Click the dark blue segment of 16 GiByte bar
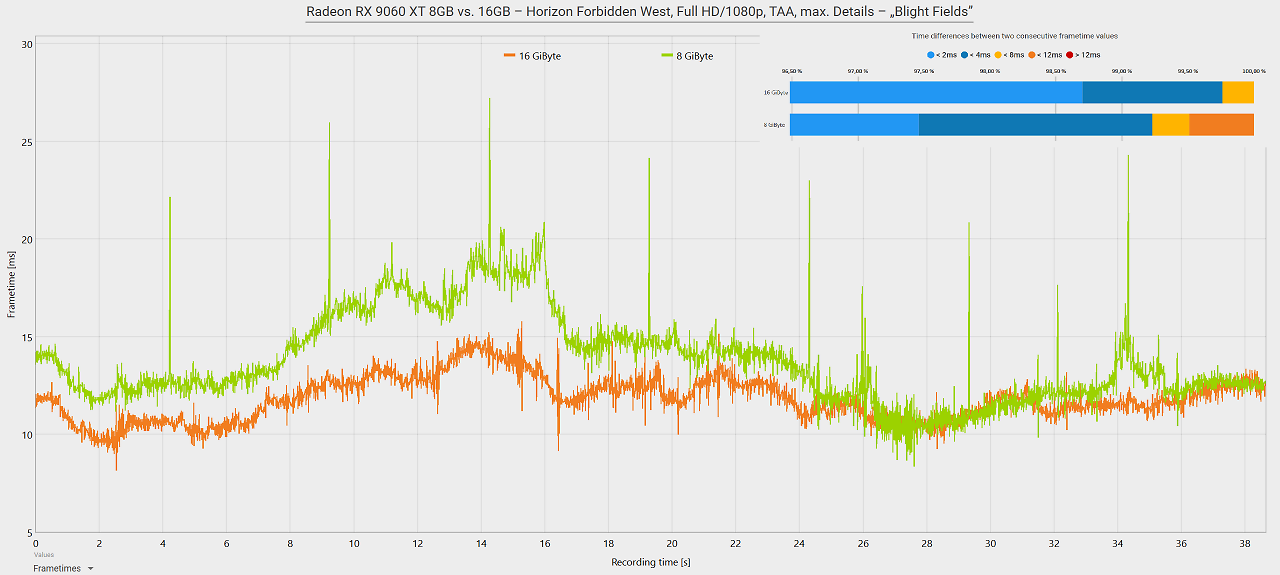The height and width of the screenshot is (575, 1280). click(x=1152, y=92)
